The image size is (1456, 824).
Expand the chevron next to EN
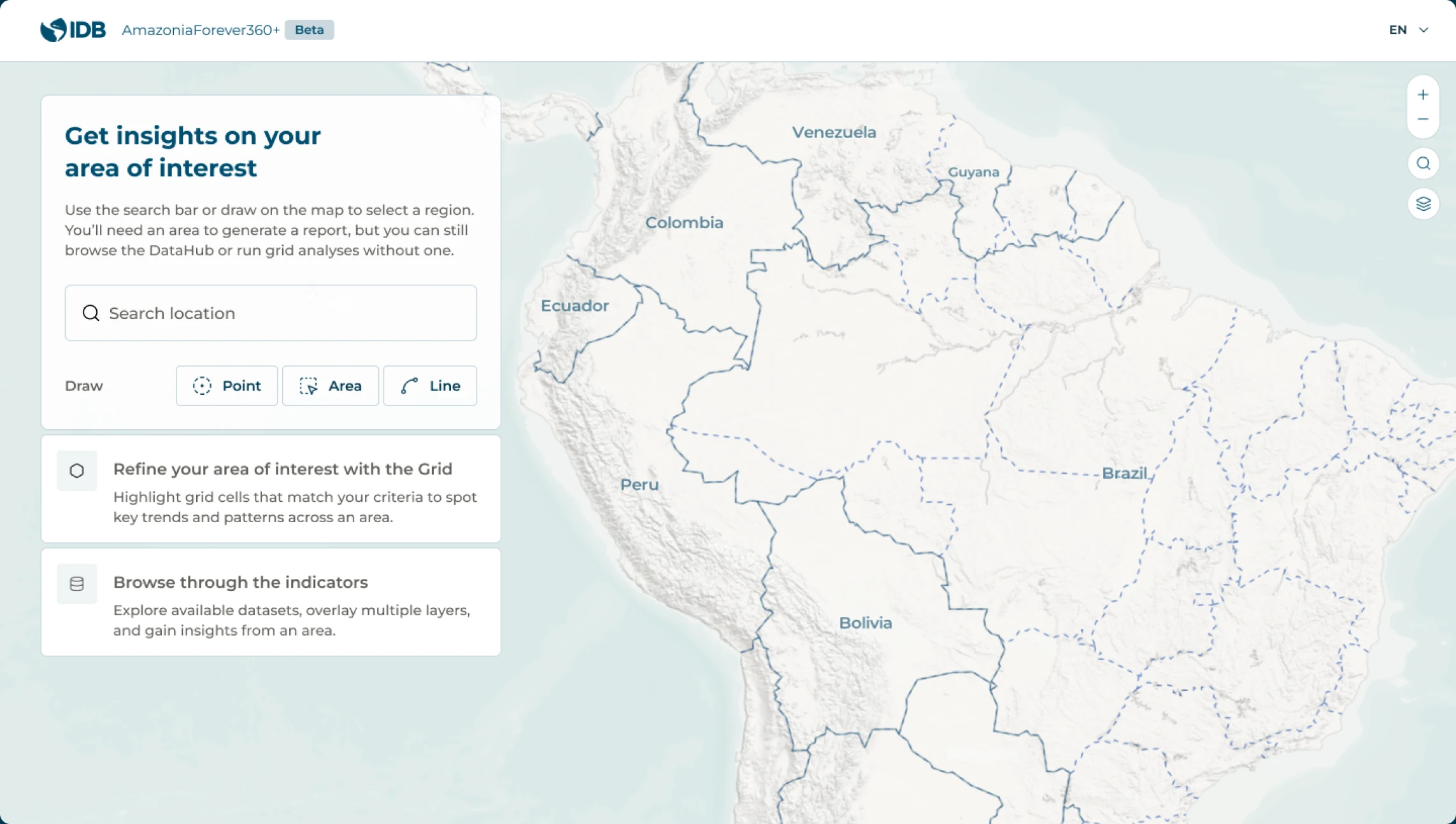tap(1424, 30)
